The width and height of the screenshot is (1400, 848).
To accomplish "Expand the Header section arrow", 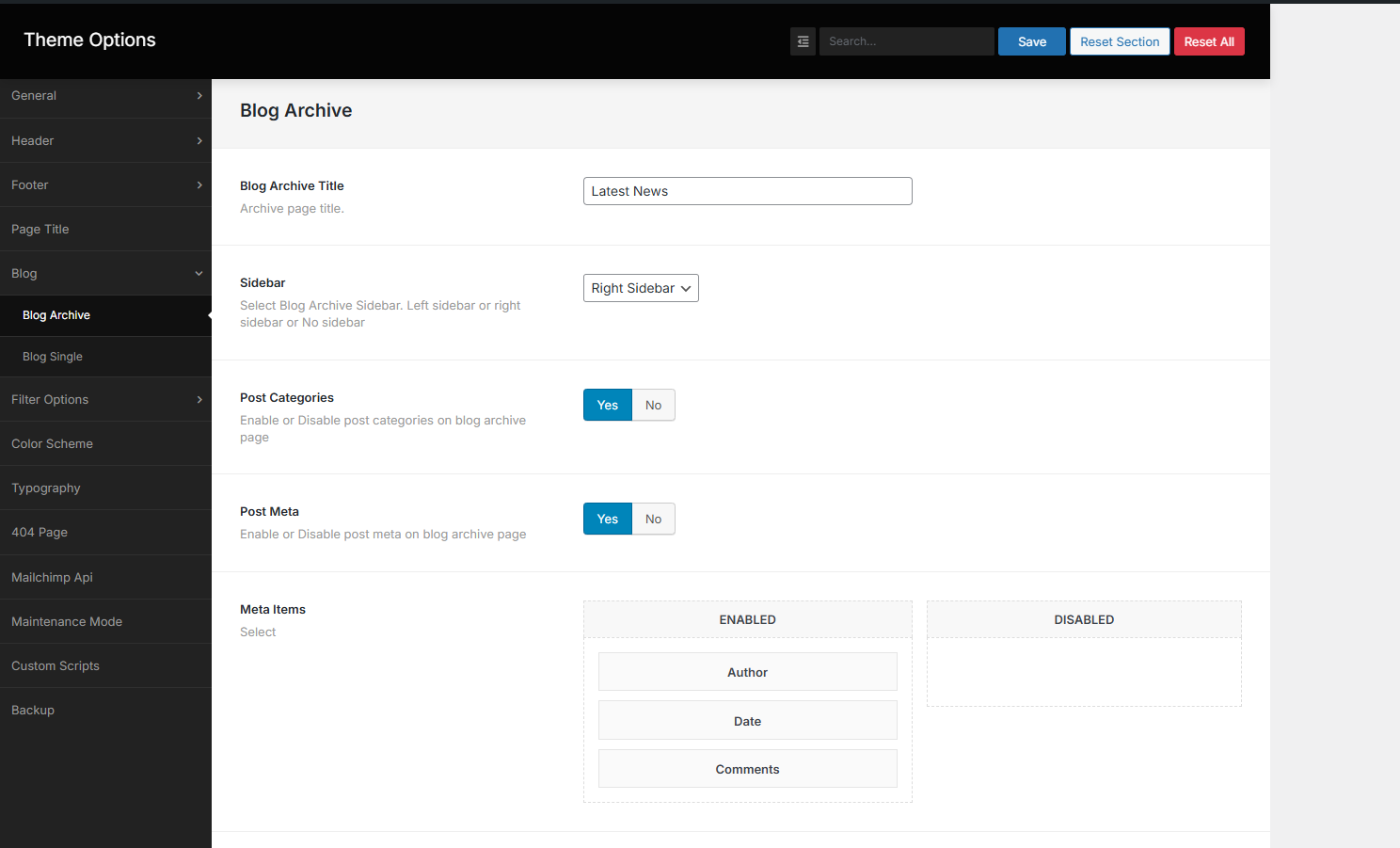I will (x=199, y=141).
